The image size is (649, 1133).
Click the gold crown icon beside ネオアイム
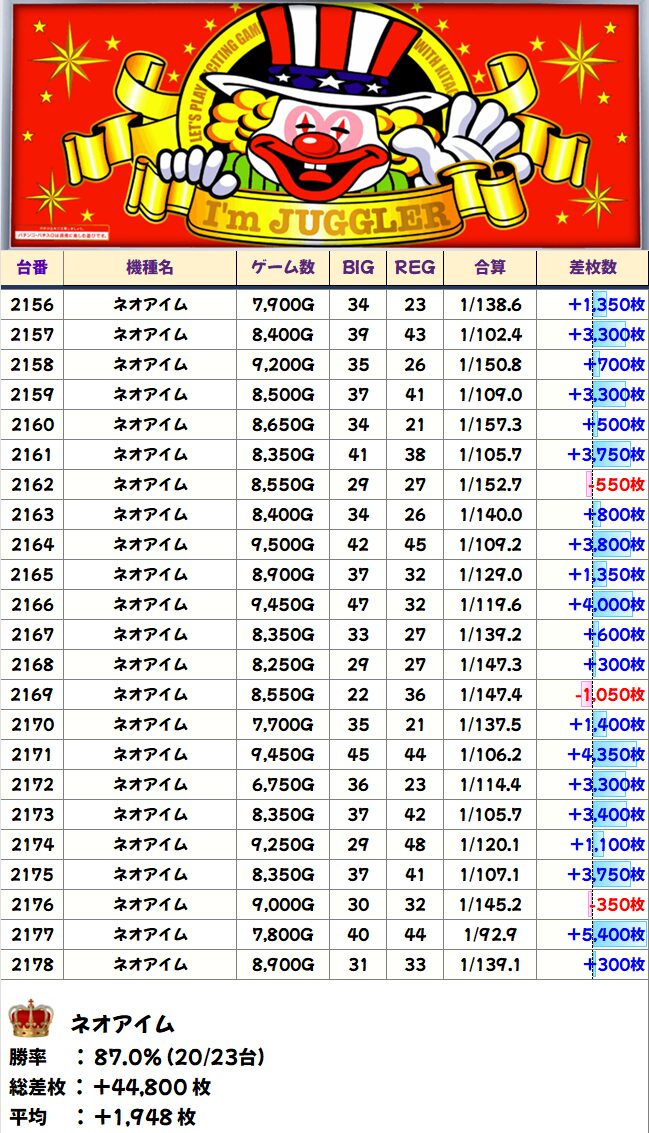click(30, 1019)
